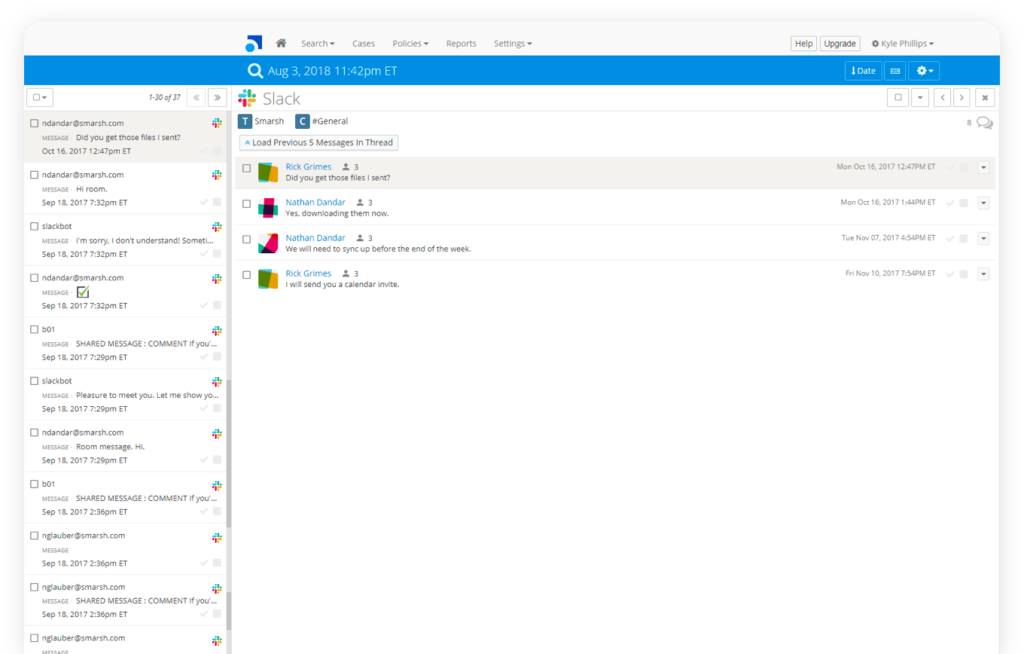Check the box beside Rick Grimes 'Did you get those files' message
Viewport: 1024px width, 654px height.
coord(246,168)
